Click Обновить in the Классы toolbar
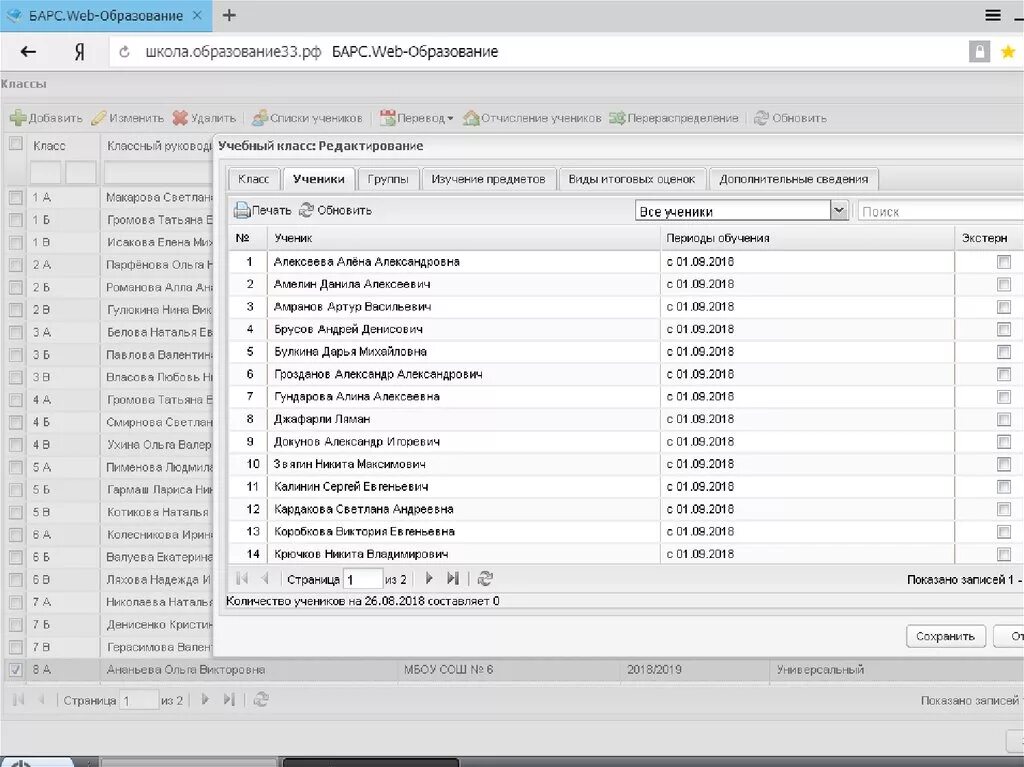The height and width of the screenshot is (767, 1024). (x=790, y=118)
